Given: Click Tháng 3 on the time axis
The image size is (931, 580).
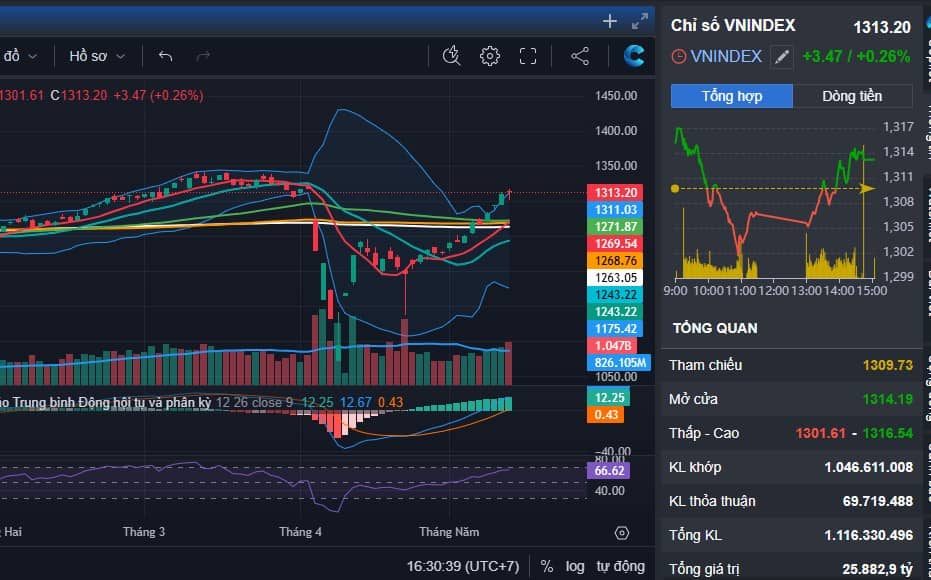Looking at the screenshot, I should [144, 531].
